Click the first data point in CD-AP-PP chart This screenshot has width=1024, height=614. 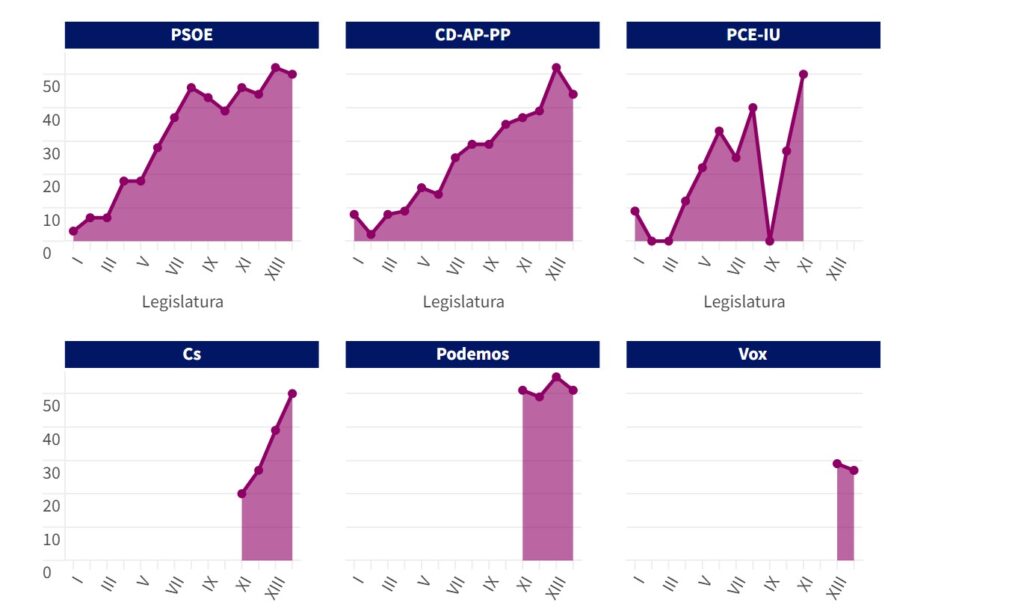(354, 214)
